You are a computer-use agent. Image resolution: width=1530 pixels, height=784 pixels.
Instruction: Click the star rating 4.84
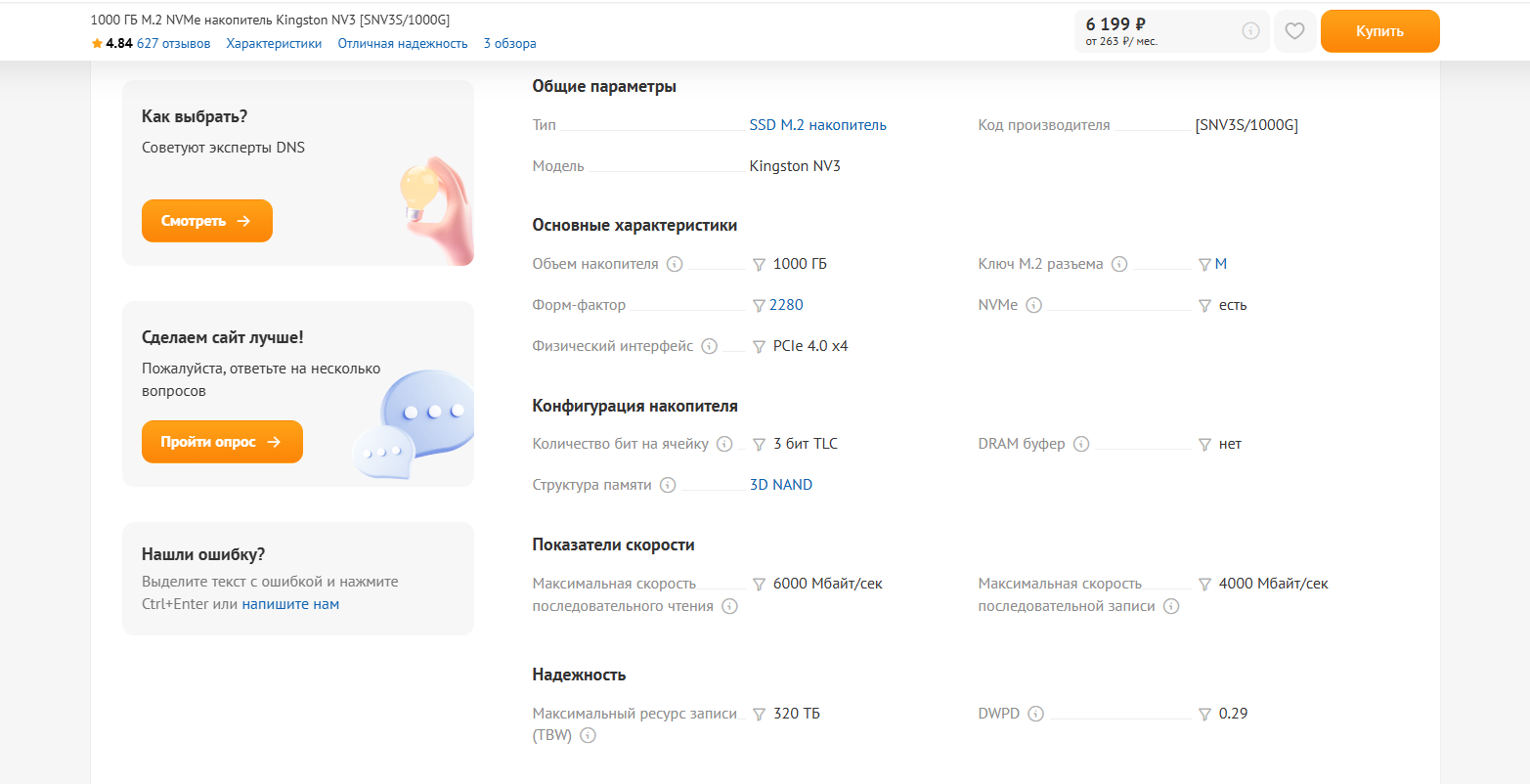coord(111,43)
